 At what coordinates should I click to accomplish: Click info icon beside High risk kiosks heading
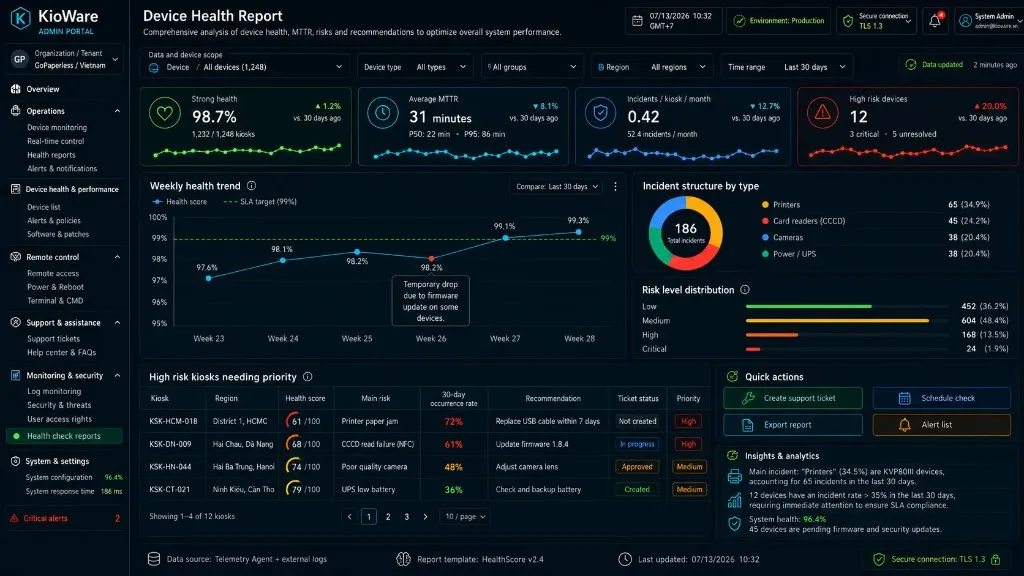click(308, 377)
